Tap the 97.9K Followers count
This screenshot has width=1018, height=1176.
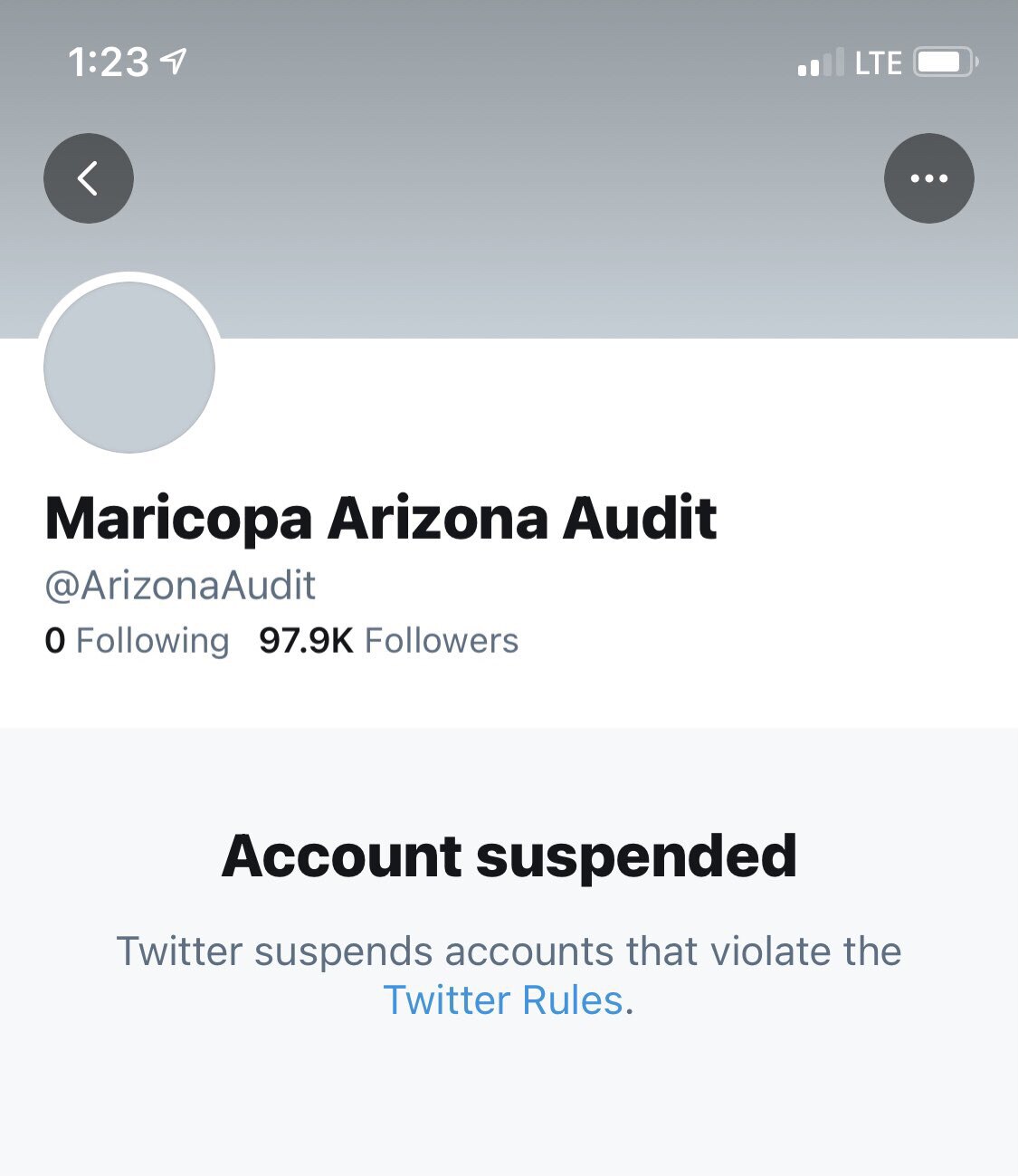tap(386, 640)
